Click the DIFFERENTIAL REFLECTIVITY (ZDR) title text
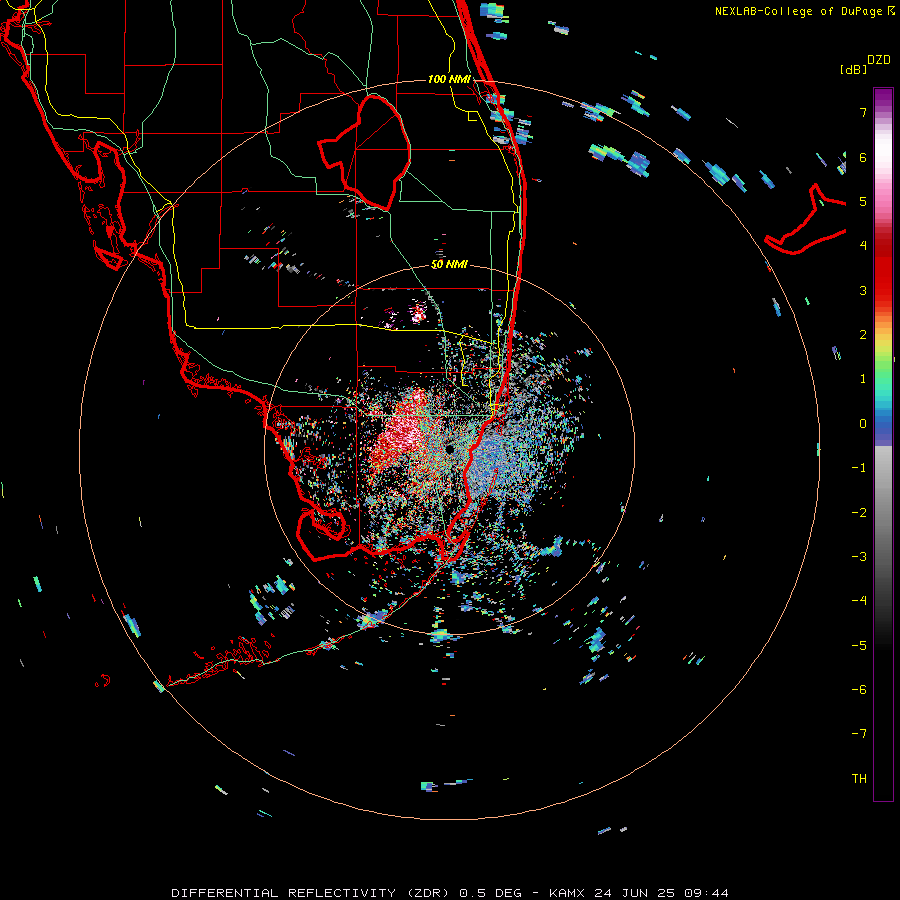Image resolution: width=900 pixels, height=900 pixels. (312, 893)
